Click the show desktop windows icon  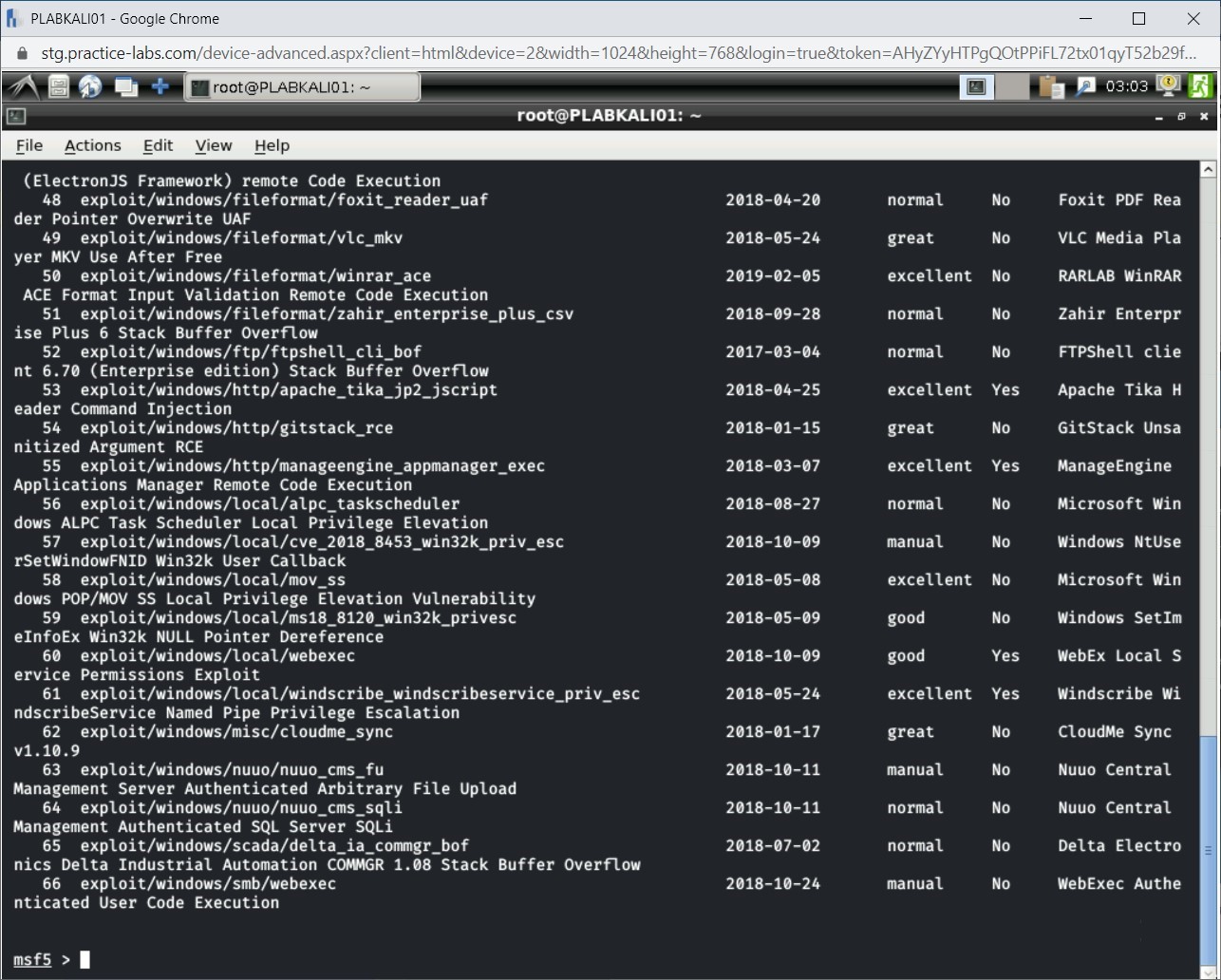pyautogui.click(x=126, y=86)
